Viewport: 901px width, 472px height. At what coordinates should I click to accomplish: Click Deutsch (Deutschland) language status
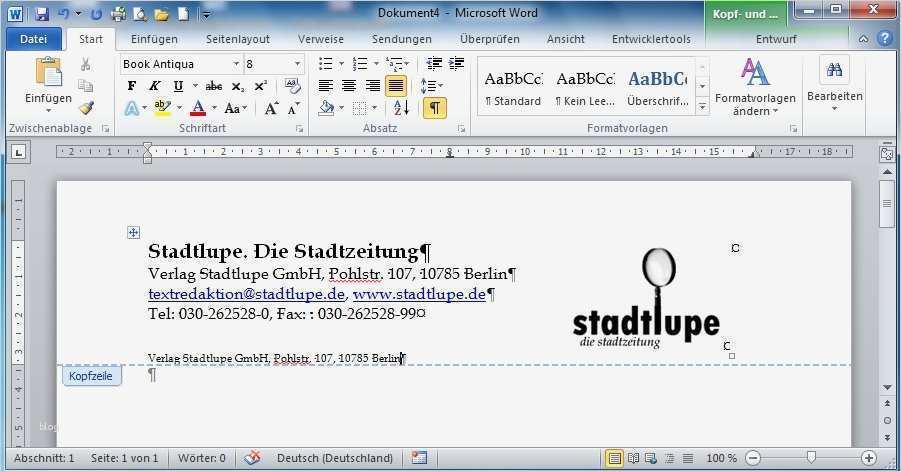click(x=335, y=458)
